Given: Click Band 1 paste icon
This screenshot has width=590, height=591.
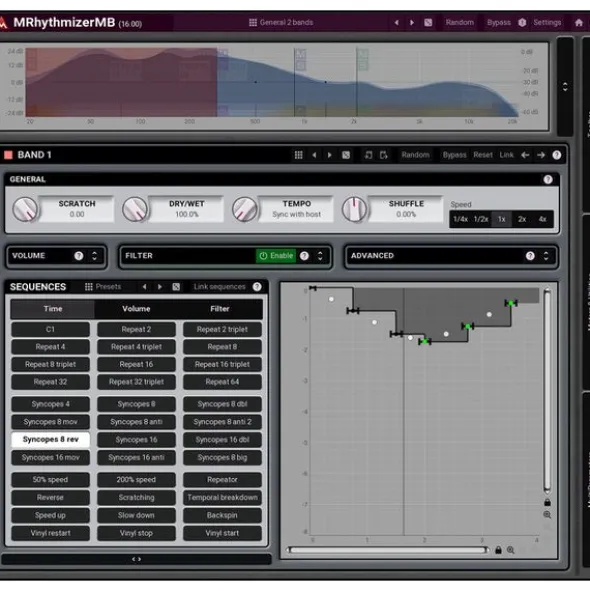Looking at the screenshot, I should point(384,155).
